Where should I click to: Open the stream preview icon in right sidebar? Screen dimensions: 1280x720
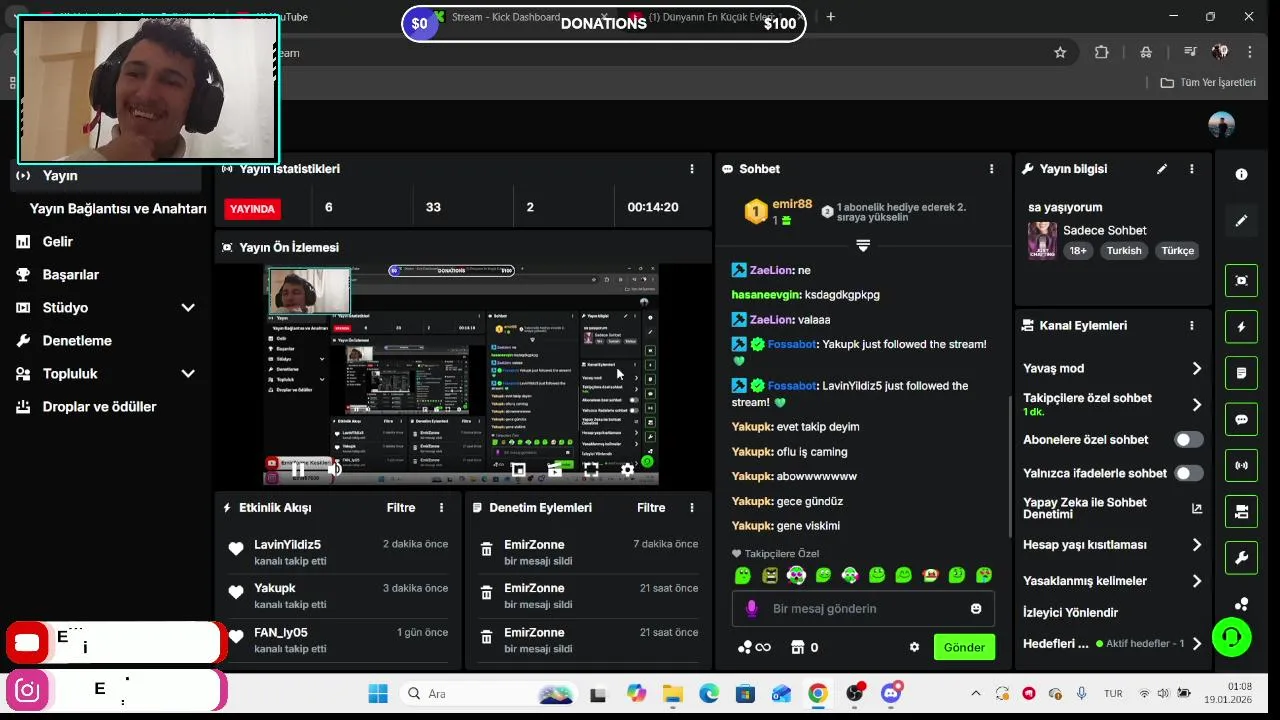click(x=1241, y=280)
